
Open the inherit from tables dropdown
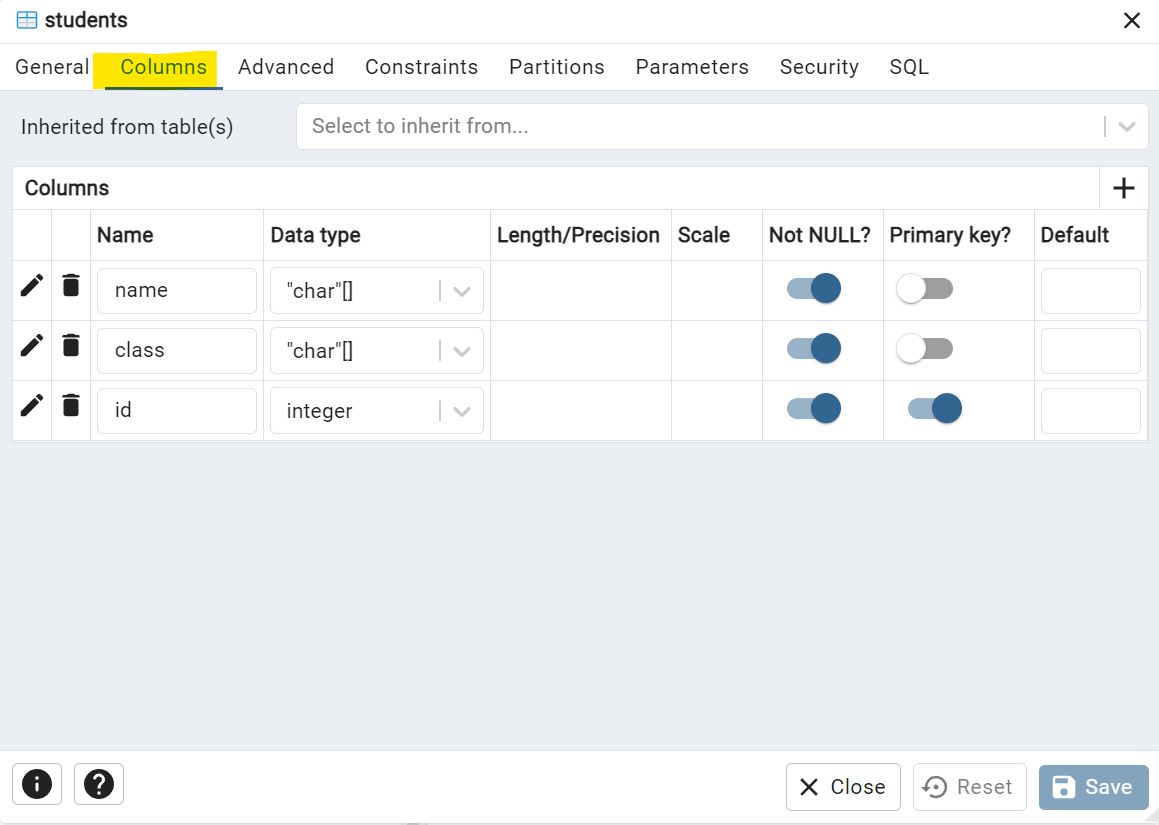pyautogui.click(x=1127, y=126)
